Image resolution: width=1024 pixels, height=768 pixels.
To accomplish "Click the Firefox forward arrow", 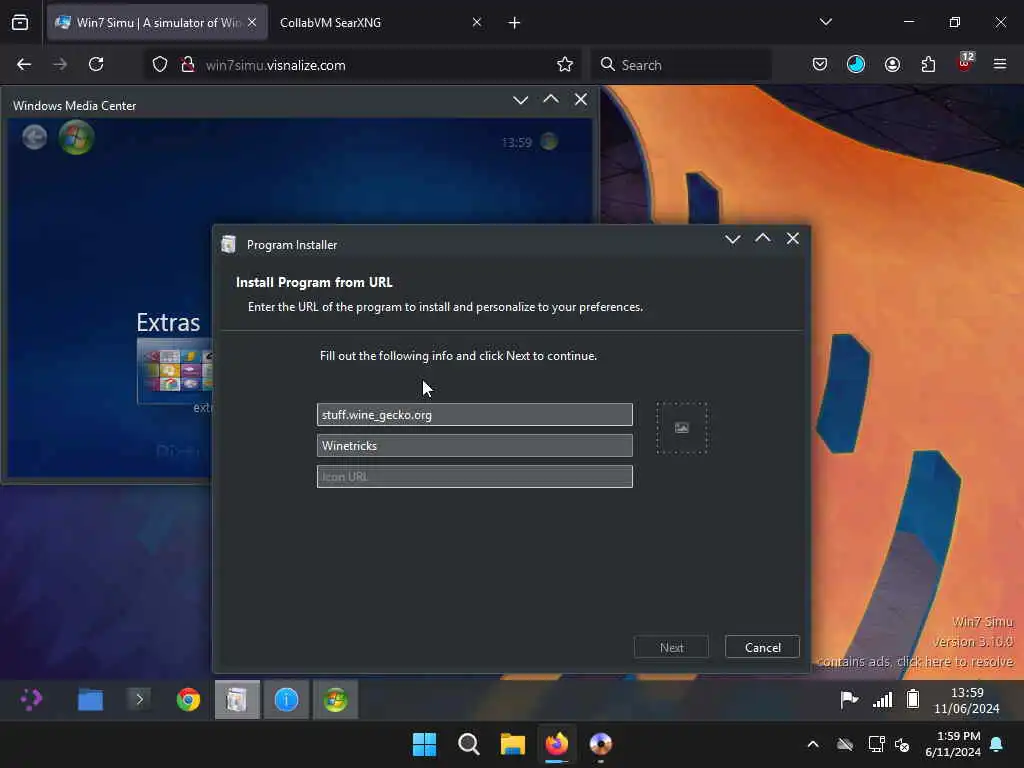I will tap(60, 65).
